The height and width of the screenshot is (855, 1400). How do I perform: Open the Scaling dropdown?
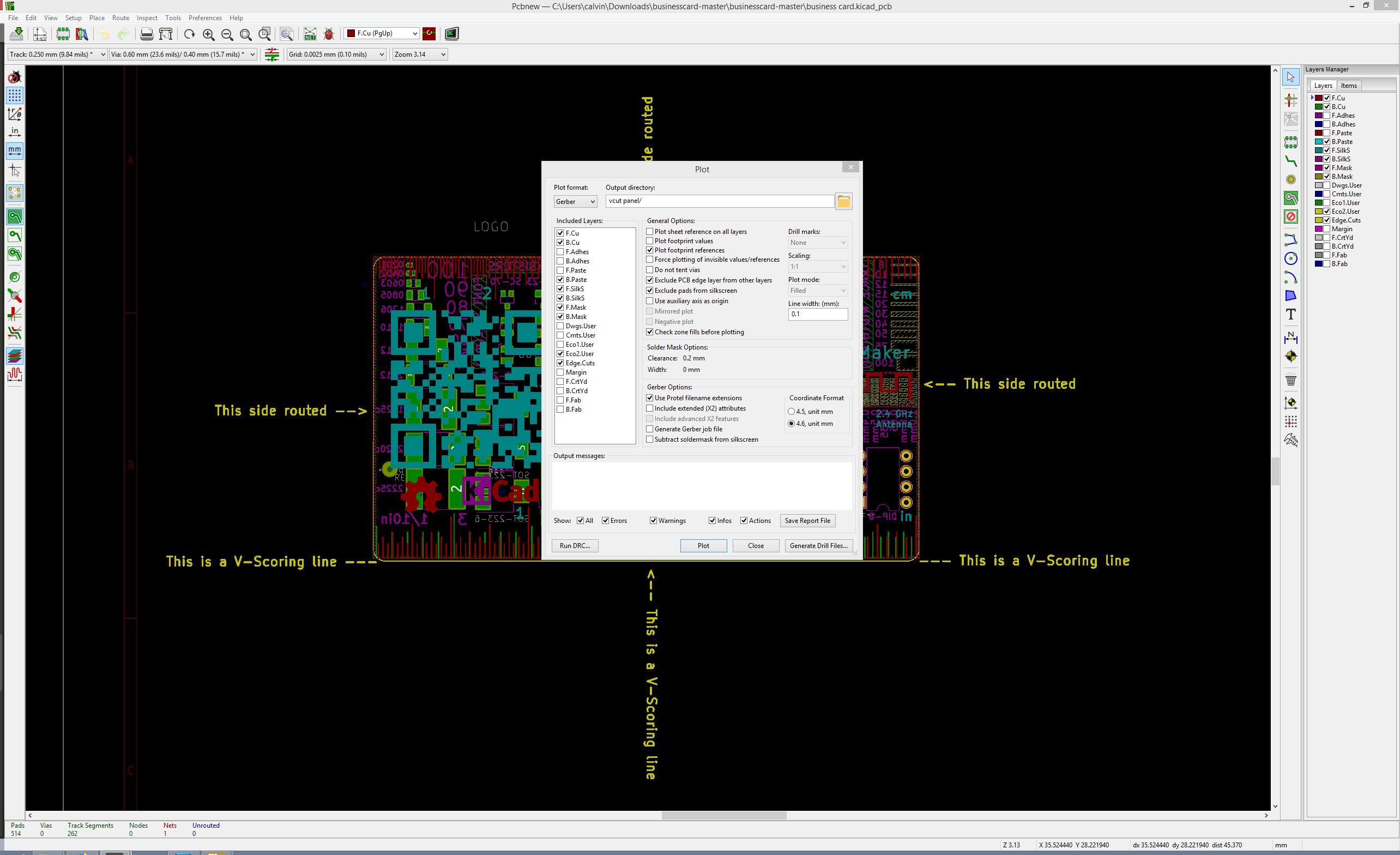click(818, 267)
